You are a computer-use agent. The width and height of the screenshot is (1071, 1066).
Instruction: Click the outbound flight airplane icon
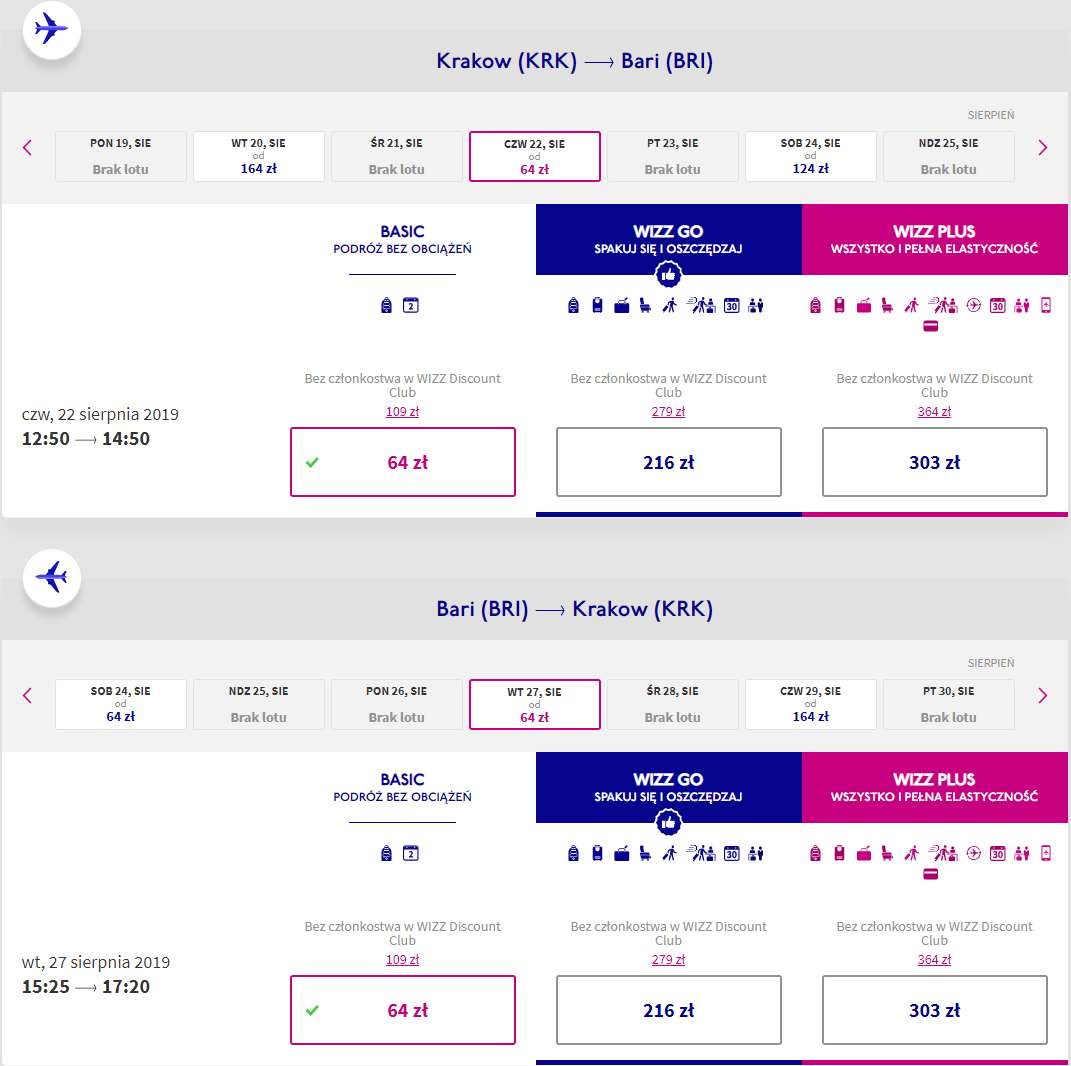pyautogui.click(x=51, y=29)
